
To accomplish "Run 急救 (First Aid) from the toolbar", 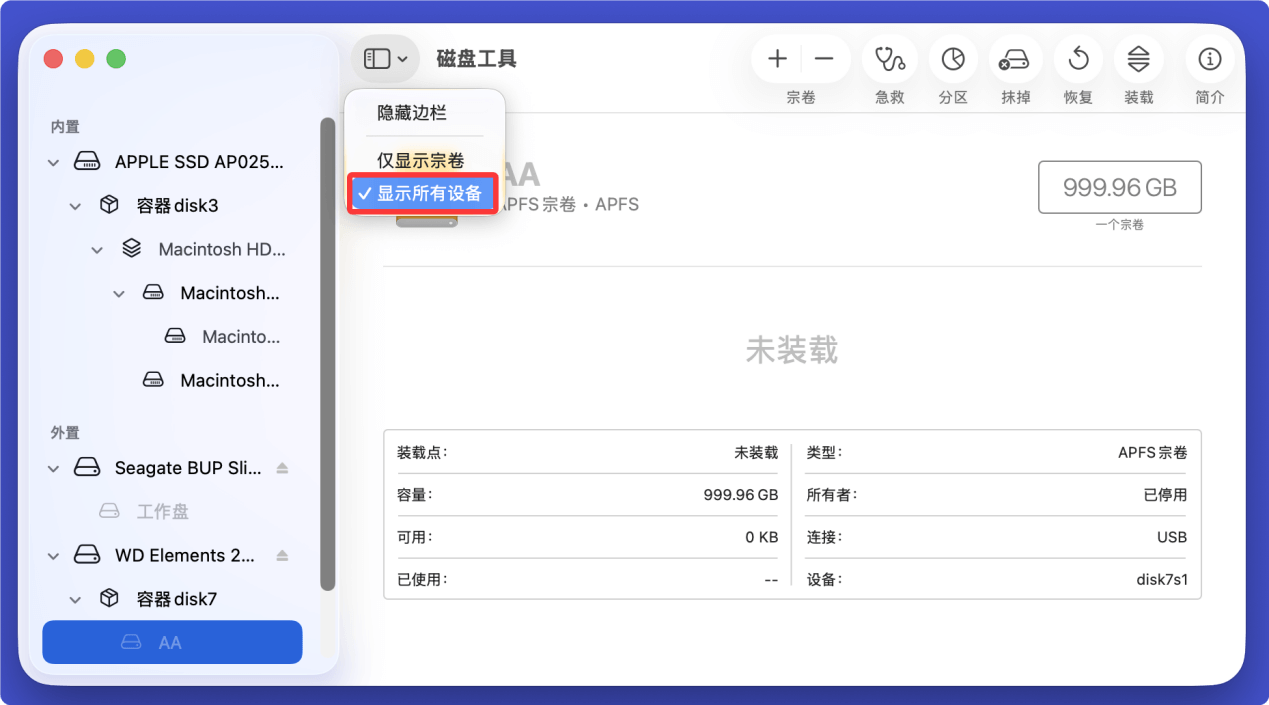I will 888,58.
